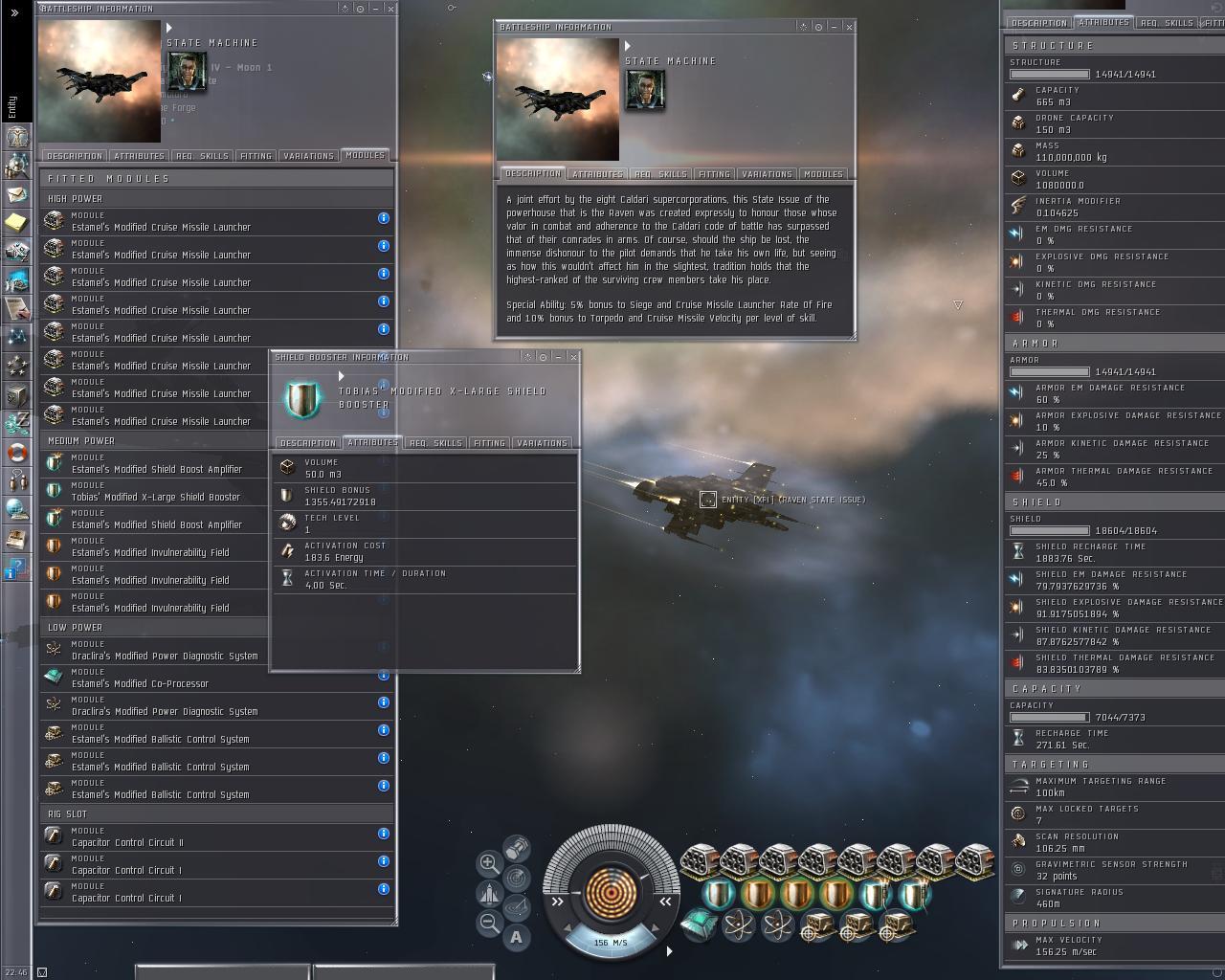Viewport: 1225px width, 980px height.
Task: Select the Estamel's Modified Co-Processor row
Action: click(x=217, y=679)
